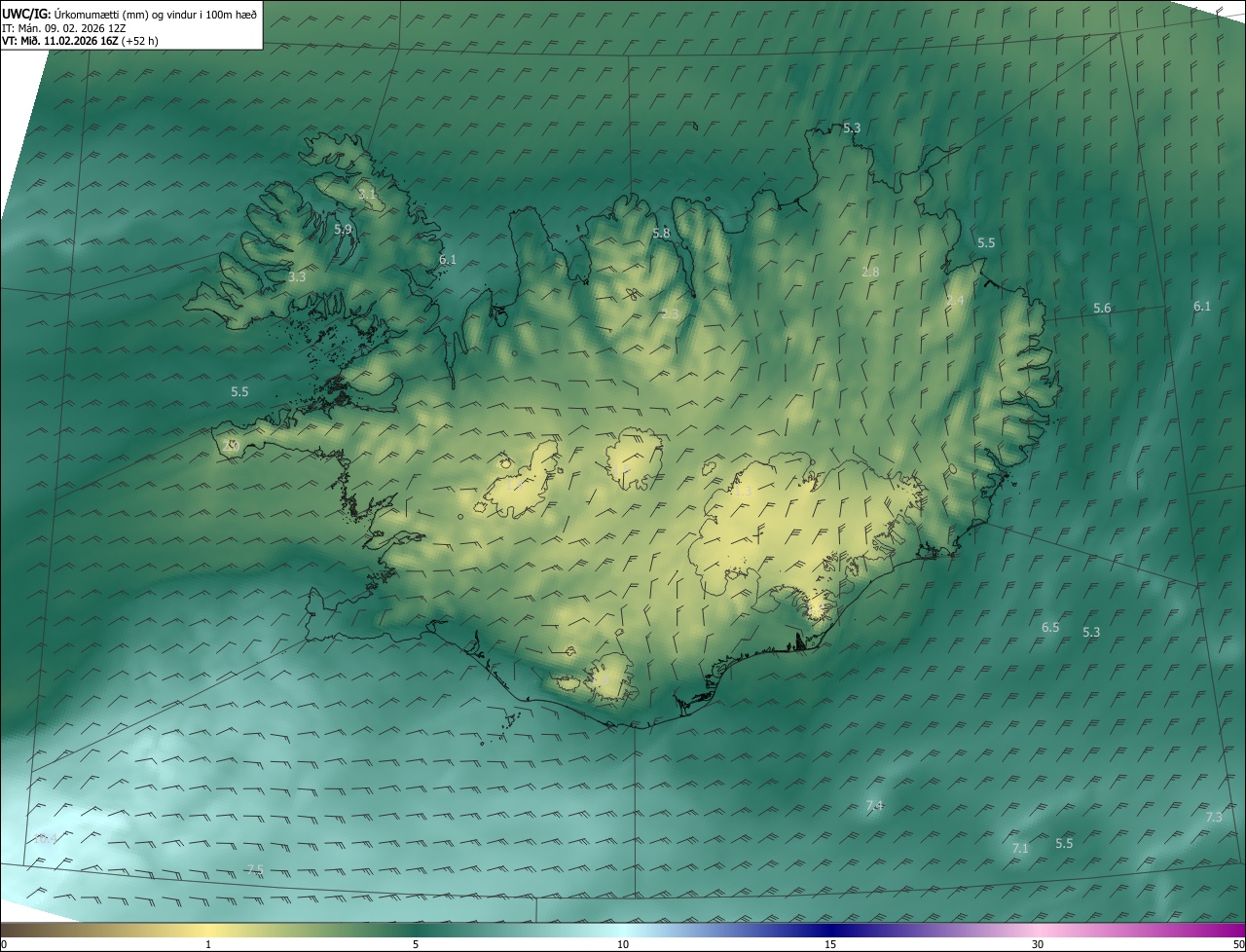1246x952 pixels.
Task: Pick the magenta color at the scale's end
Action: pyautogui.click(x=1238, y=930)
